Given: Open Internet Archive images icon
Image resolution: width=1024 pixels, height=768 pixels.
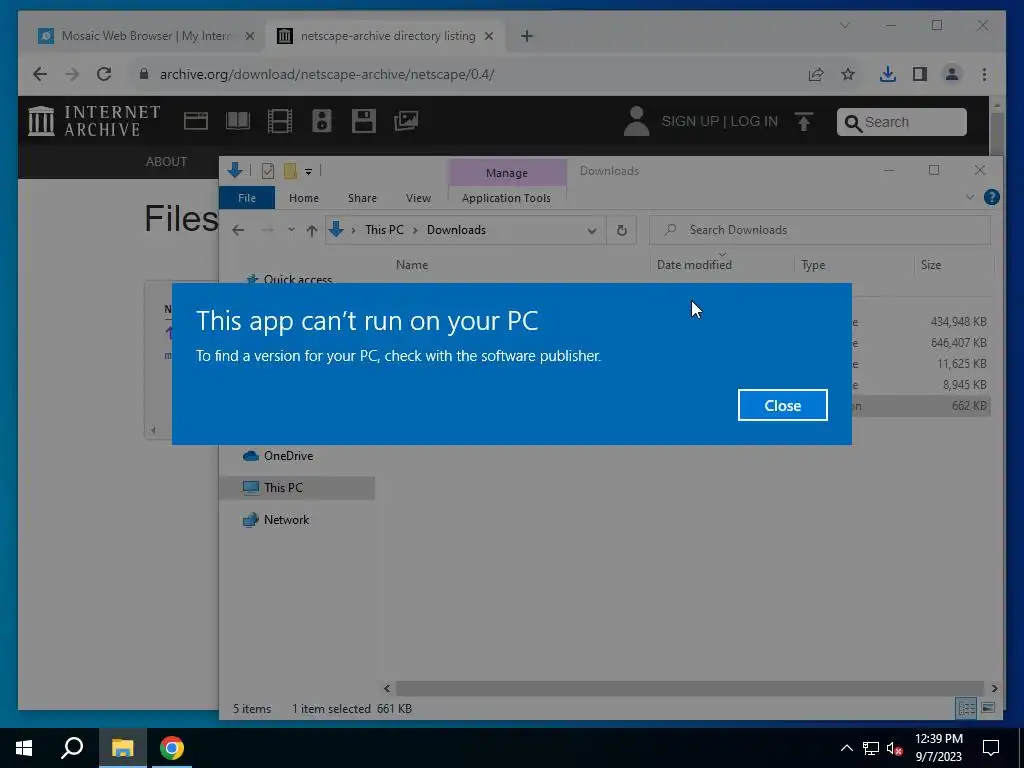Looking at the screenshot, I should [406, 121].
